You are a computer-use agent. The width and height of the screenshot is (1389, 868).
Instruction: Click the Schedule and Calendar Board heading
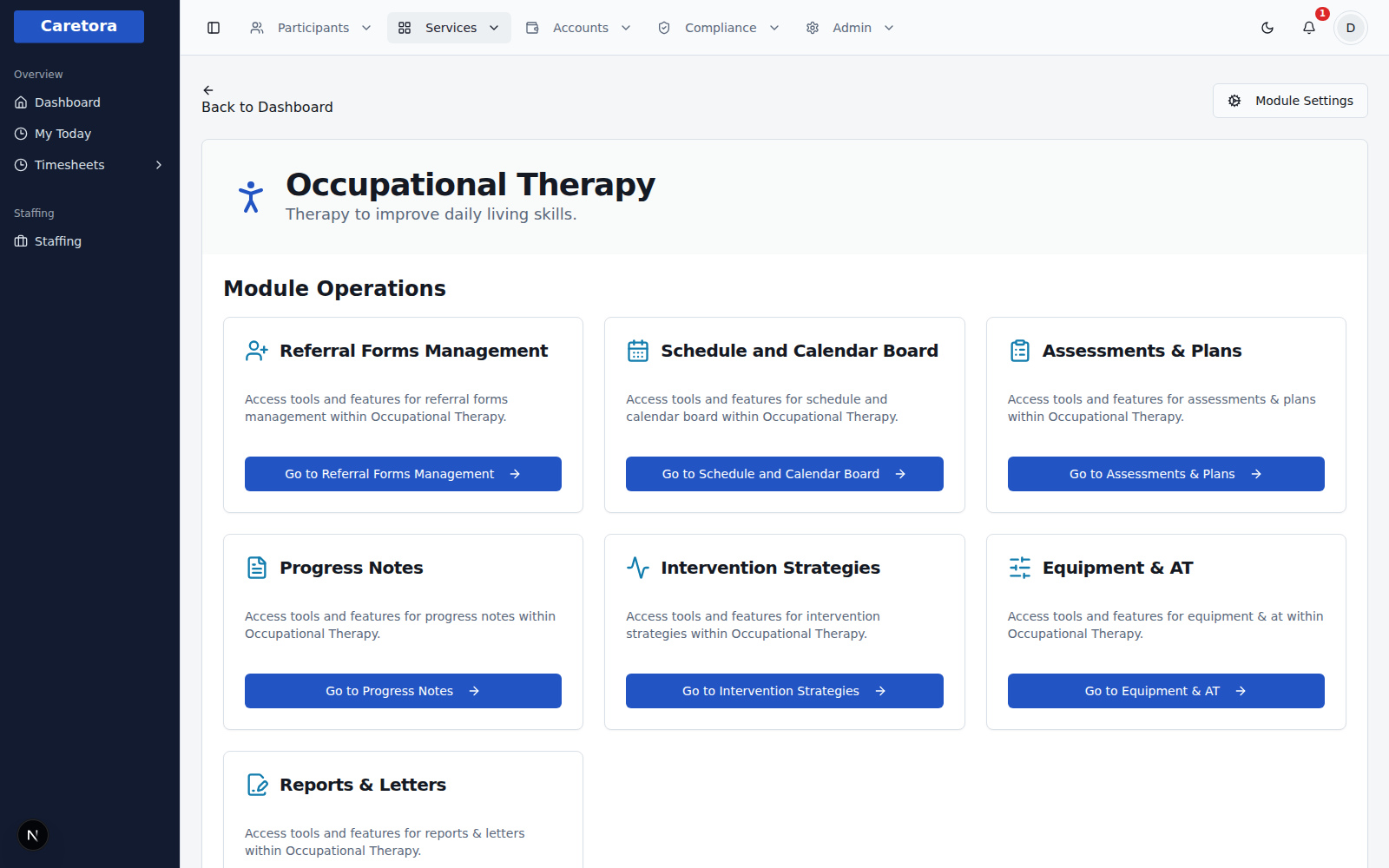[800, 351]
